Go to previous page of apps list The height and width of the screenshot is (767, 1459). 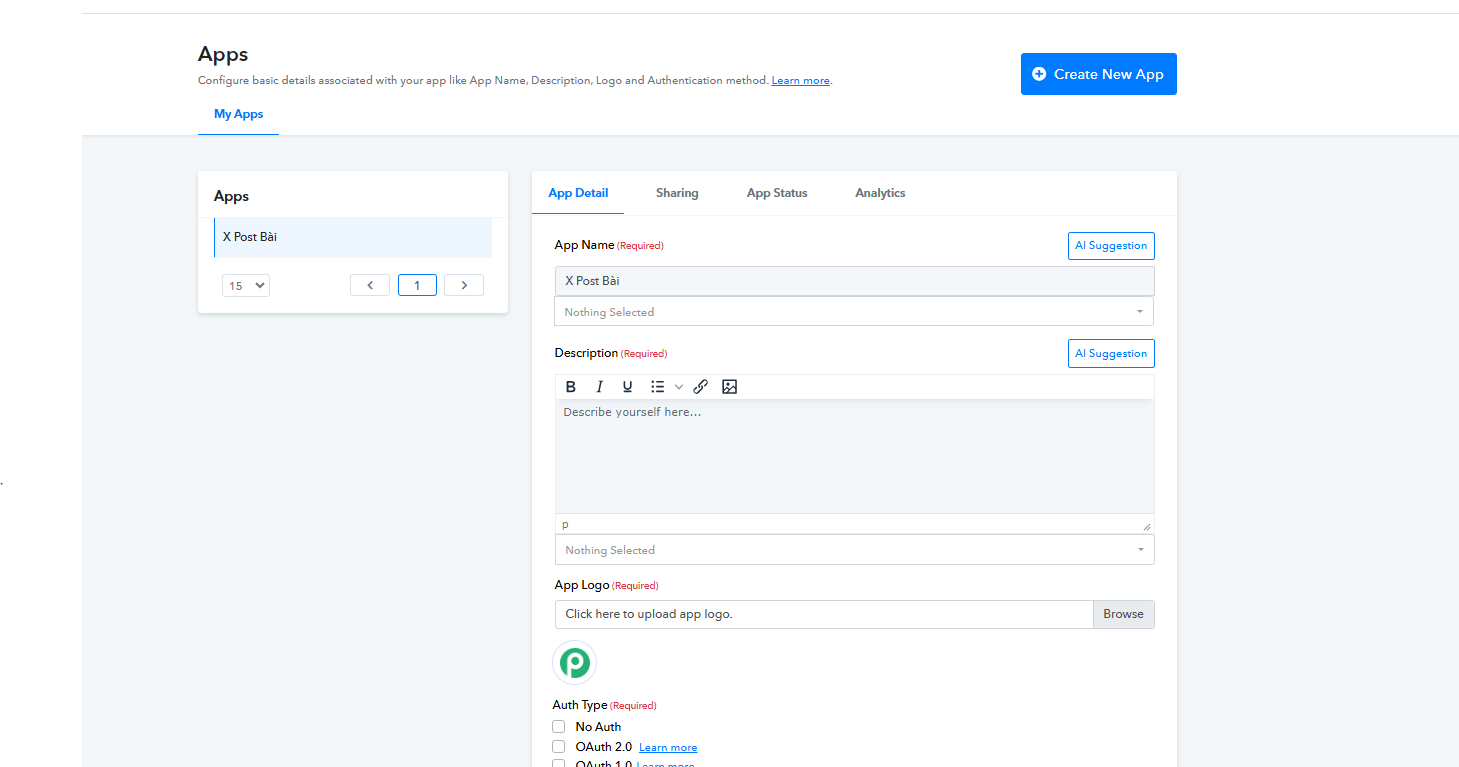[370, 285]
